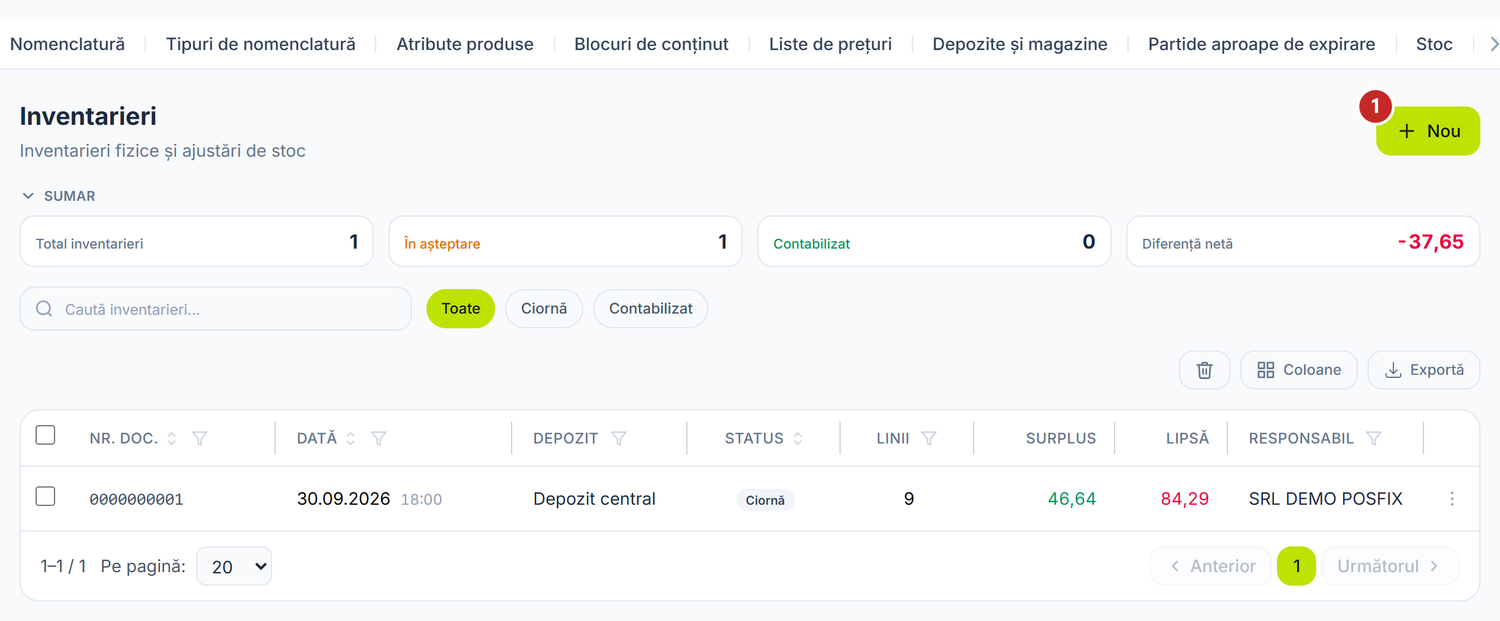
Task: Click the SRL DEMO POSFIX cell
Action: (x=1326, y=499)
